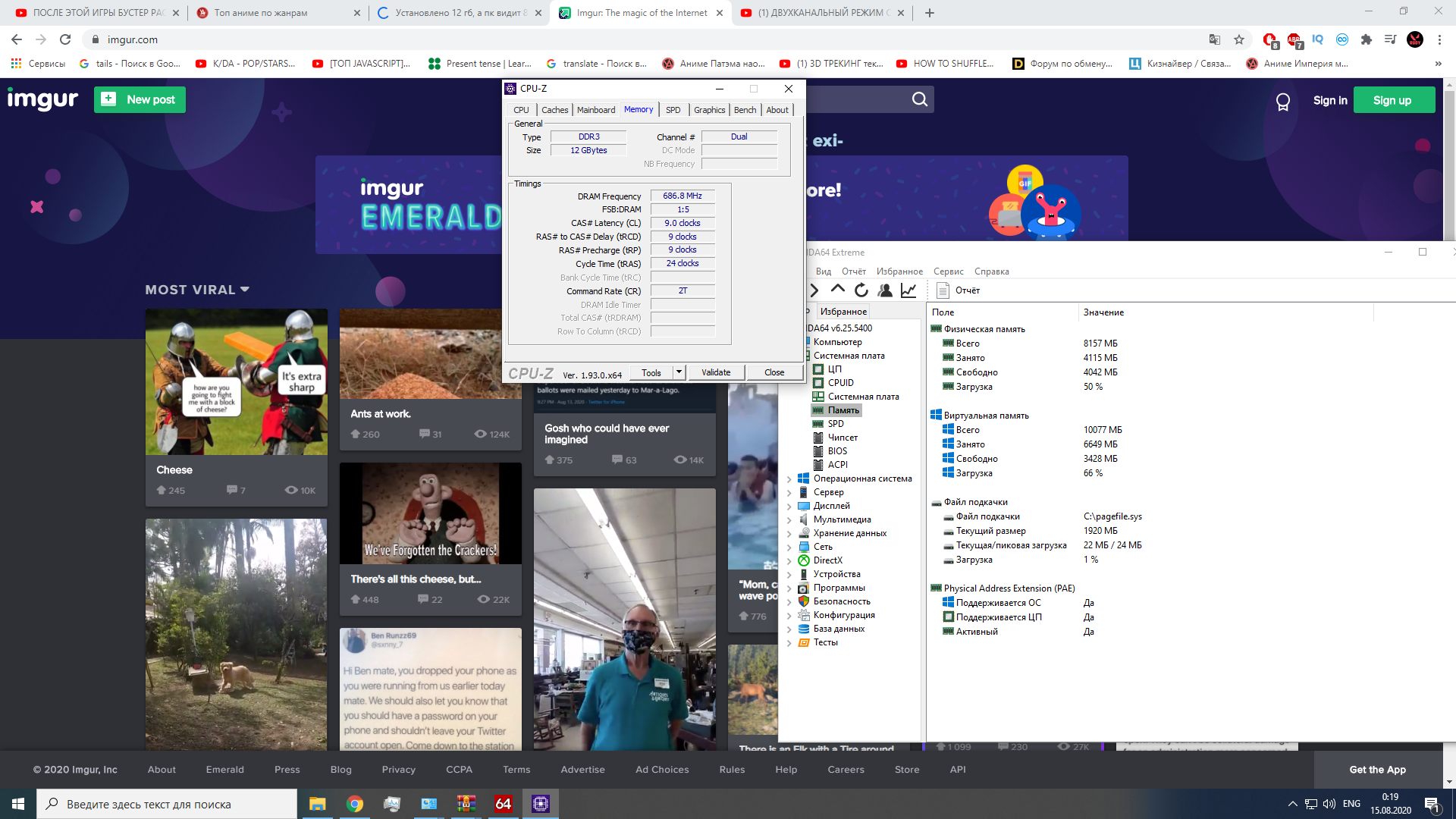This screenshot has width=1456, height=819.
Task: Open File Explorer from the taskbar
Action: click(x=317, y=804)
